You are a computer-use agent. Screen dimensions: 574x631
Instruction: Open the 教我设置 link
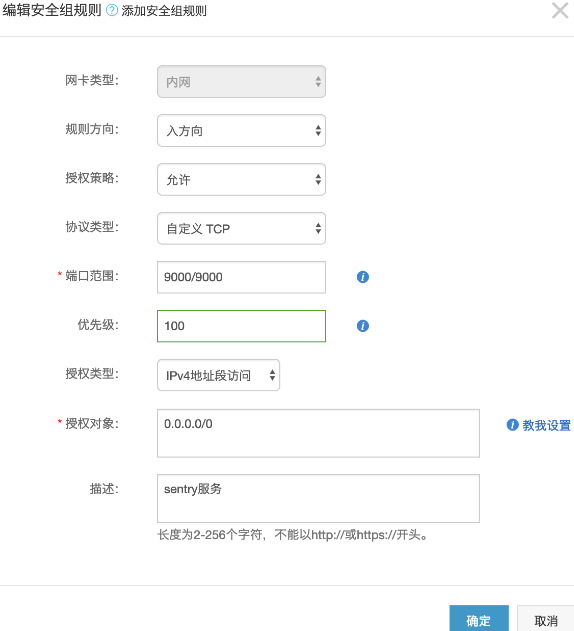pyautogui.click(x=546, y=425)
